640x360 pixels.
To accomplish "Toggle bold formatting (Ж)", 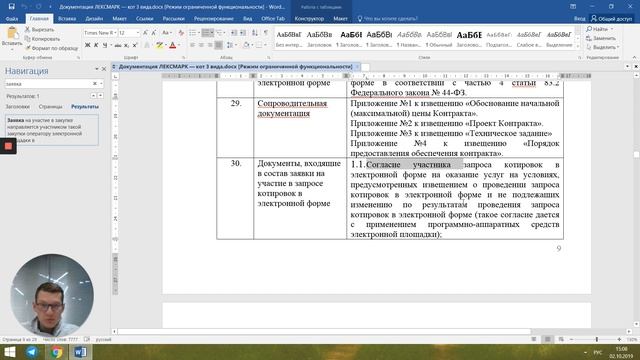I will pos(87,45).
